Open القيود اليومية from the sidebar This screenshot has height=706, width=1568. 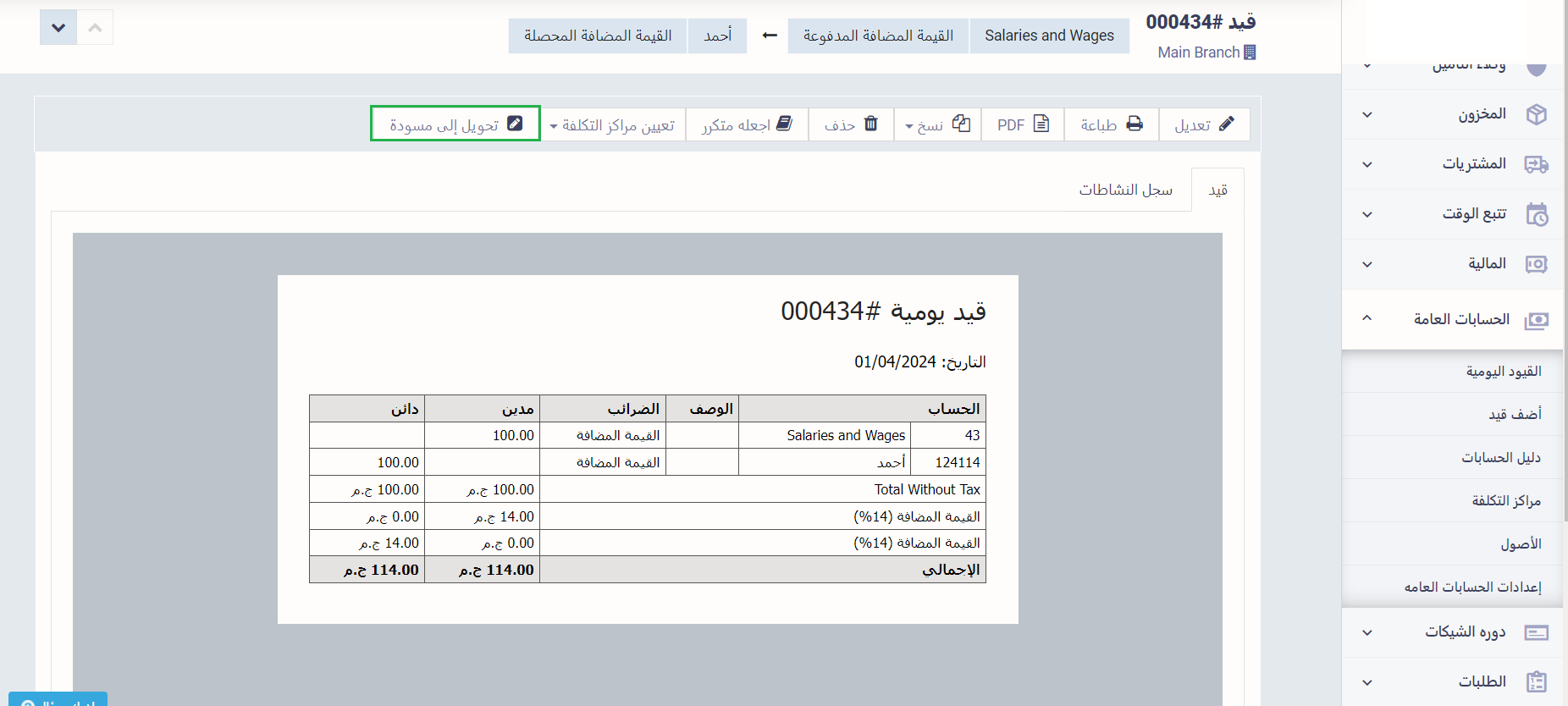1504,372
